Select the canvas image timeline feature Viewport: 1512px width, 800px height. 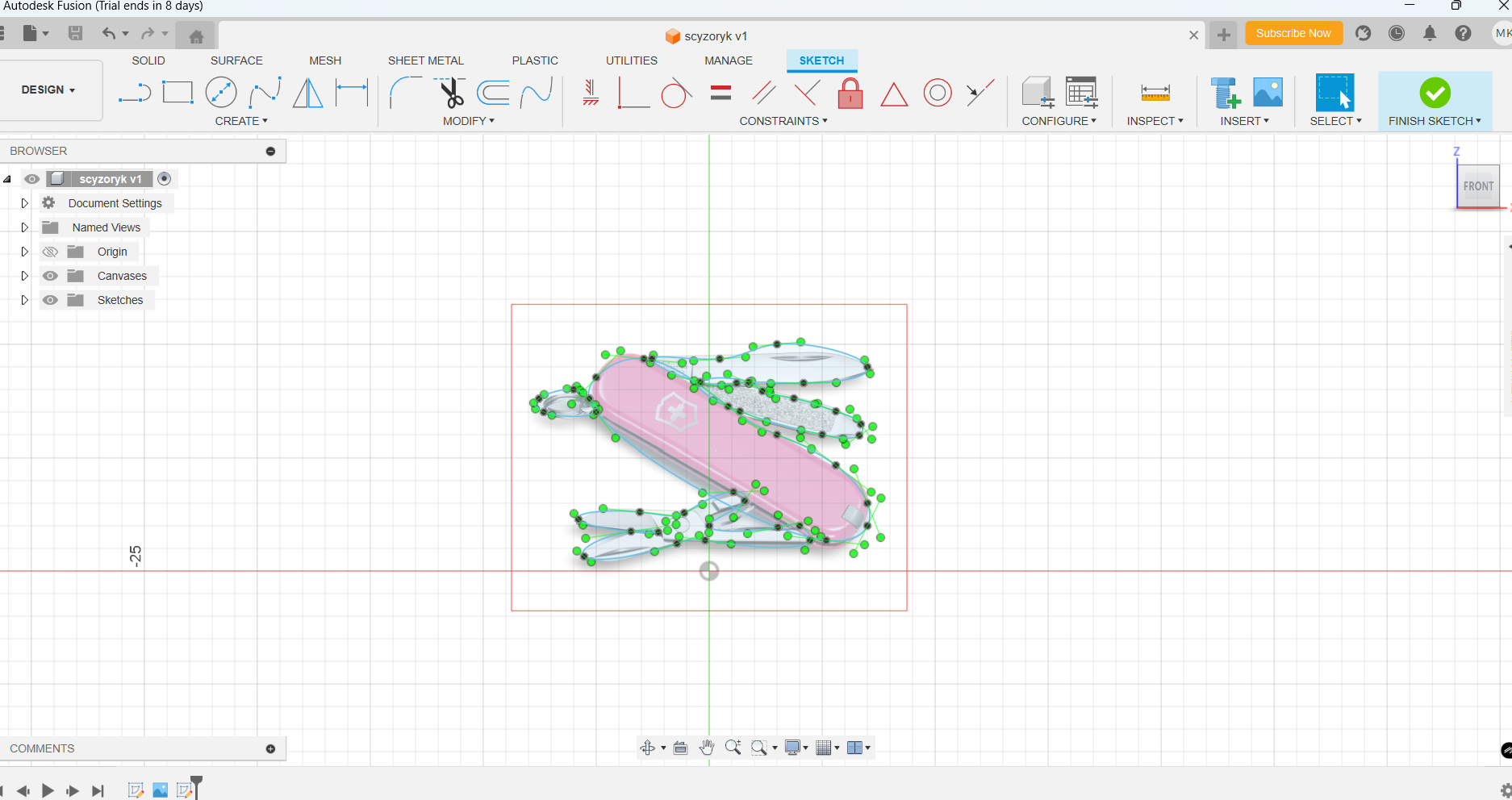pos(161,790)
